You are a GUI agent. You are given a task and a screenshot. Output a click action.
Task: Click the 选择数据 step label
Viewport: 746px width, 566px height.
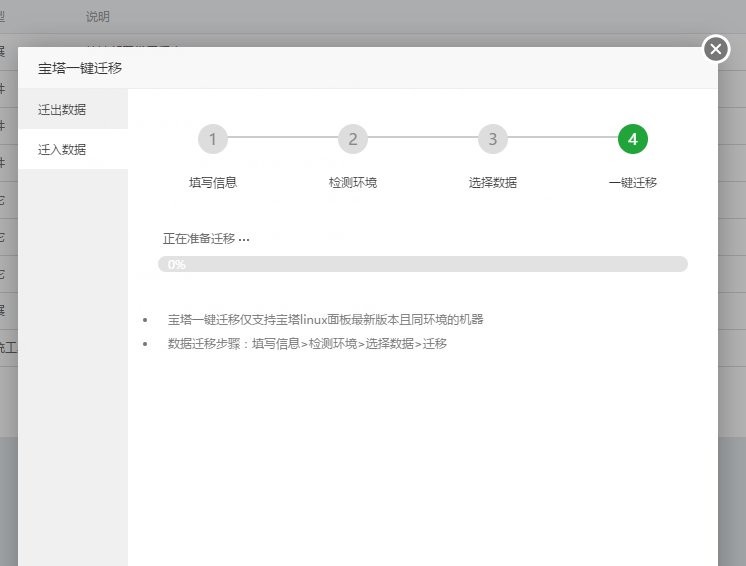click(x=492, y=183)
